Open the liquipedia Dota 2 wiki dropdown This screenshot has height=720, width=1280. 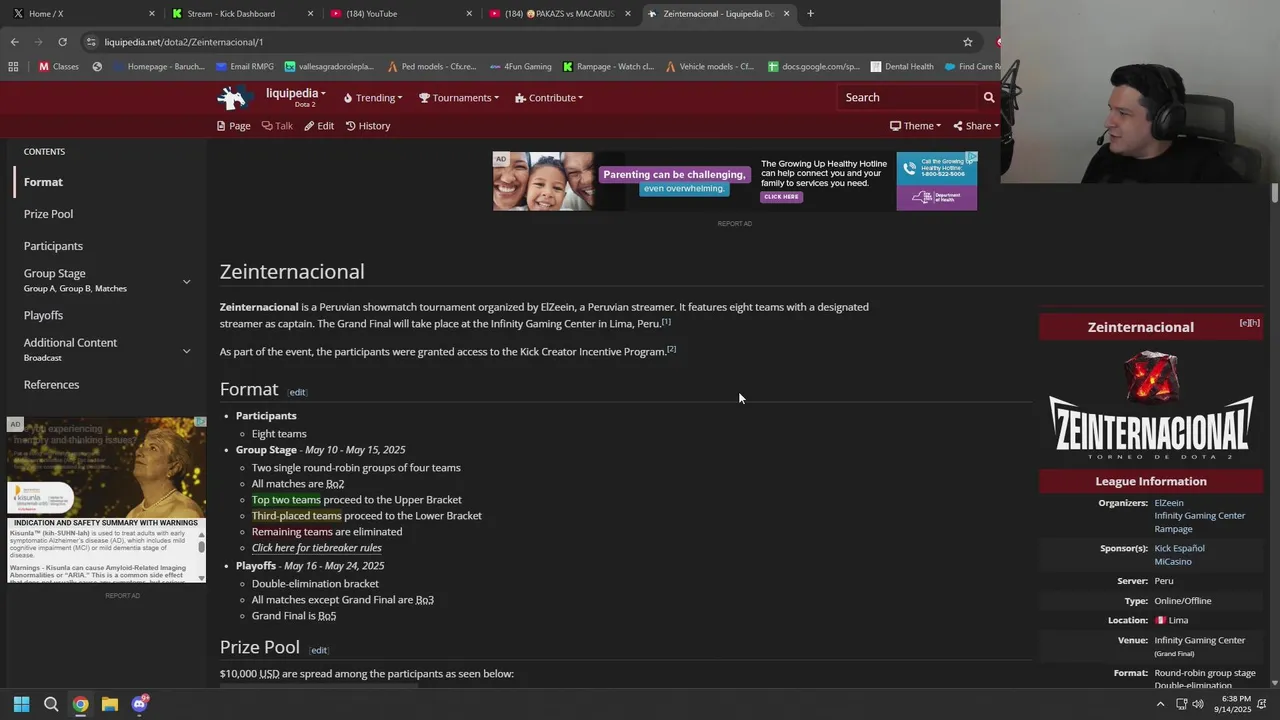[295, 96]
